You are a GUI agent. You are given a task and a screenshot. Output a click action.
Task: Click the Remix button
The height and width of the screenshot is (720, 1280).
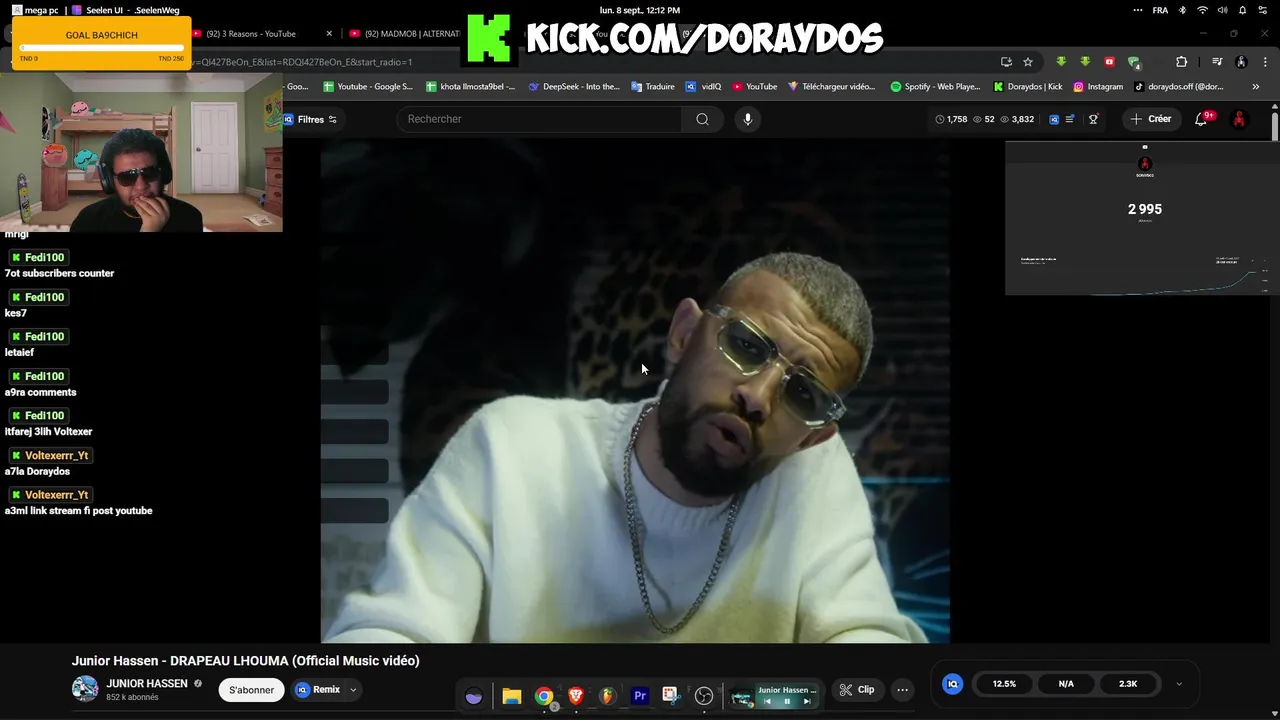coord(318,690)
